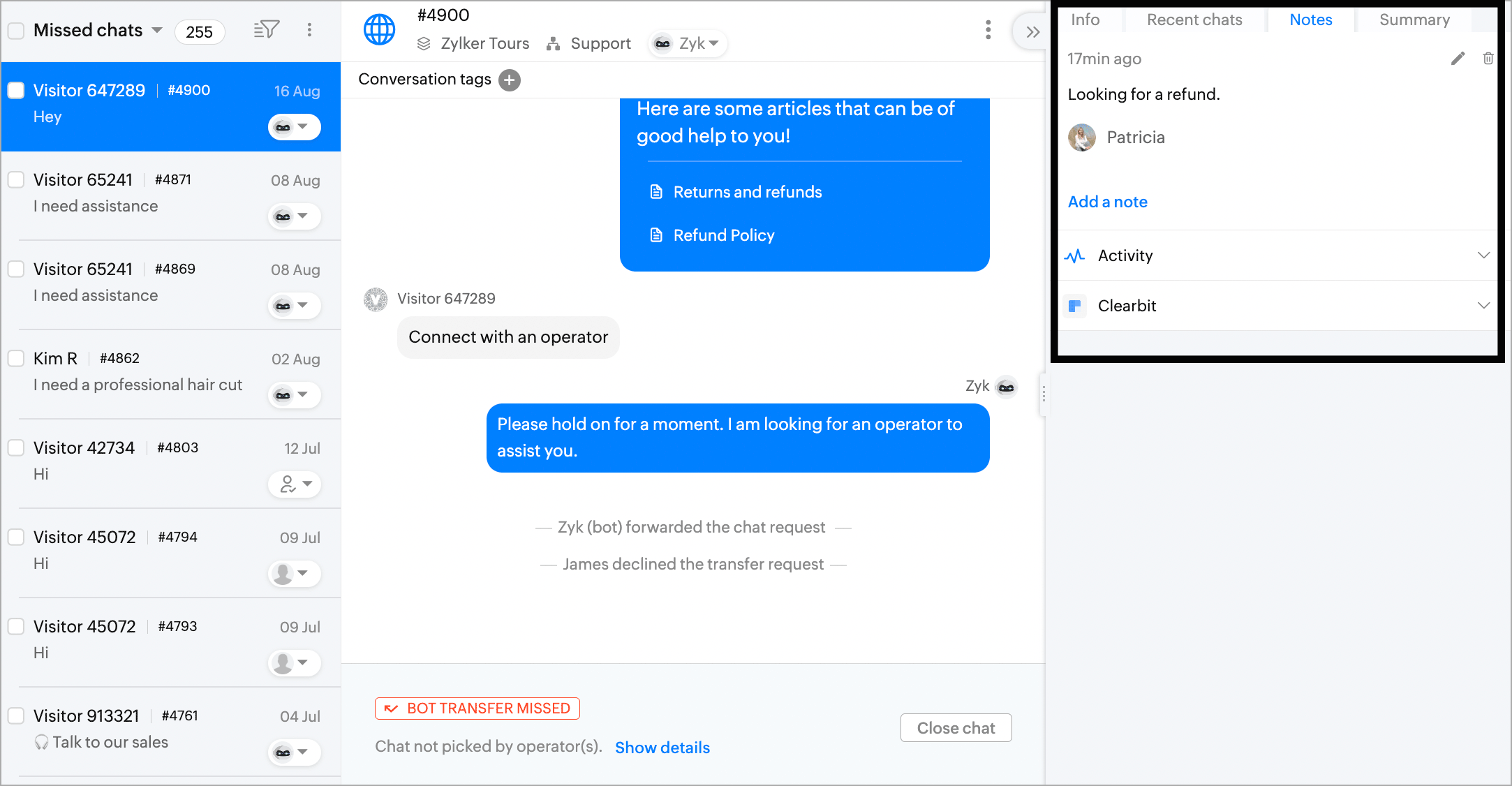Check the box for Visitor 647289 chat

coord(16,91)
